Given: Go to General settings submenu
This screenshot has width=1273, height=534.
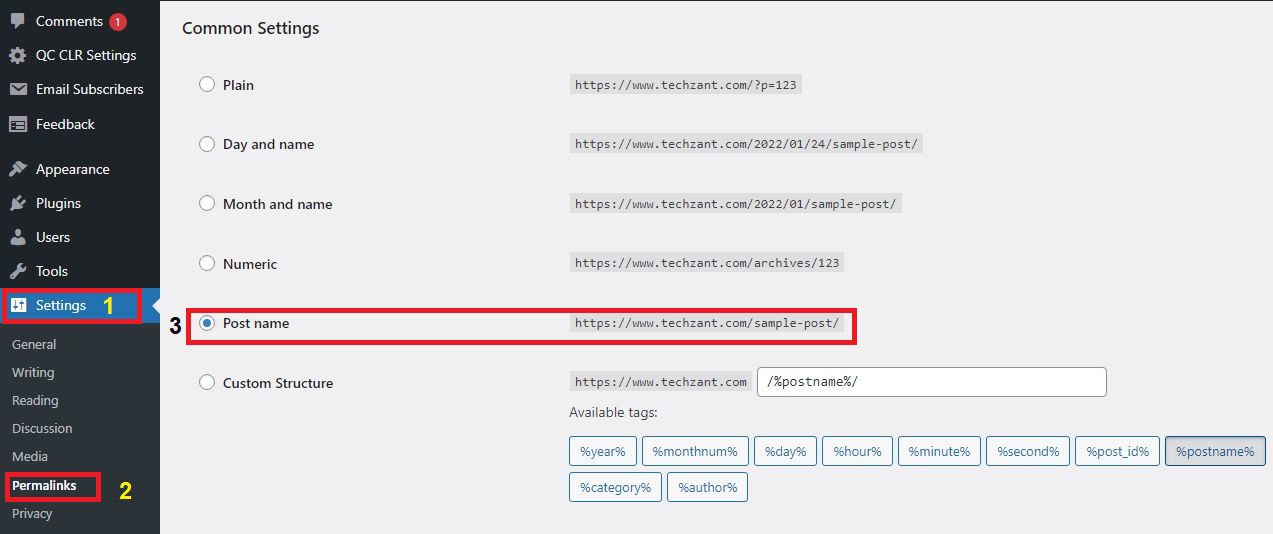Looking at the screenshot, I should (34, 344).
